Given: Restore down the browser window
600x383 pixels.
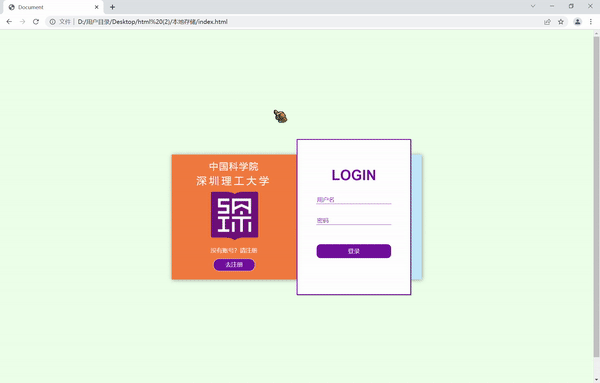Looking at the screenshot, I should tap(571, 6).
